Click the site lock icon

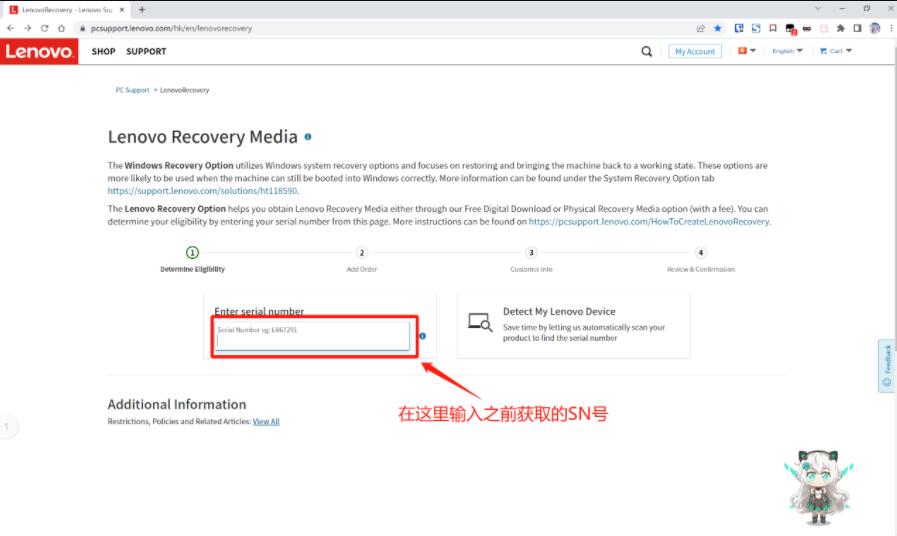[82, 28]
